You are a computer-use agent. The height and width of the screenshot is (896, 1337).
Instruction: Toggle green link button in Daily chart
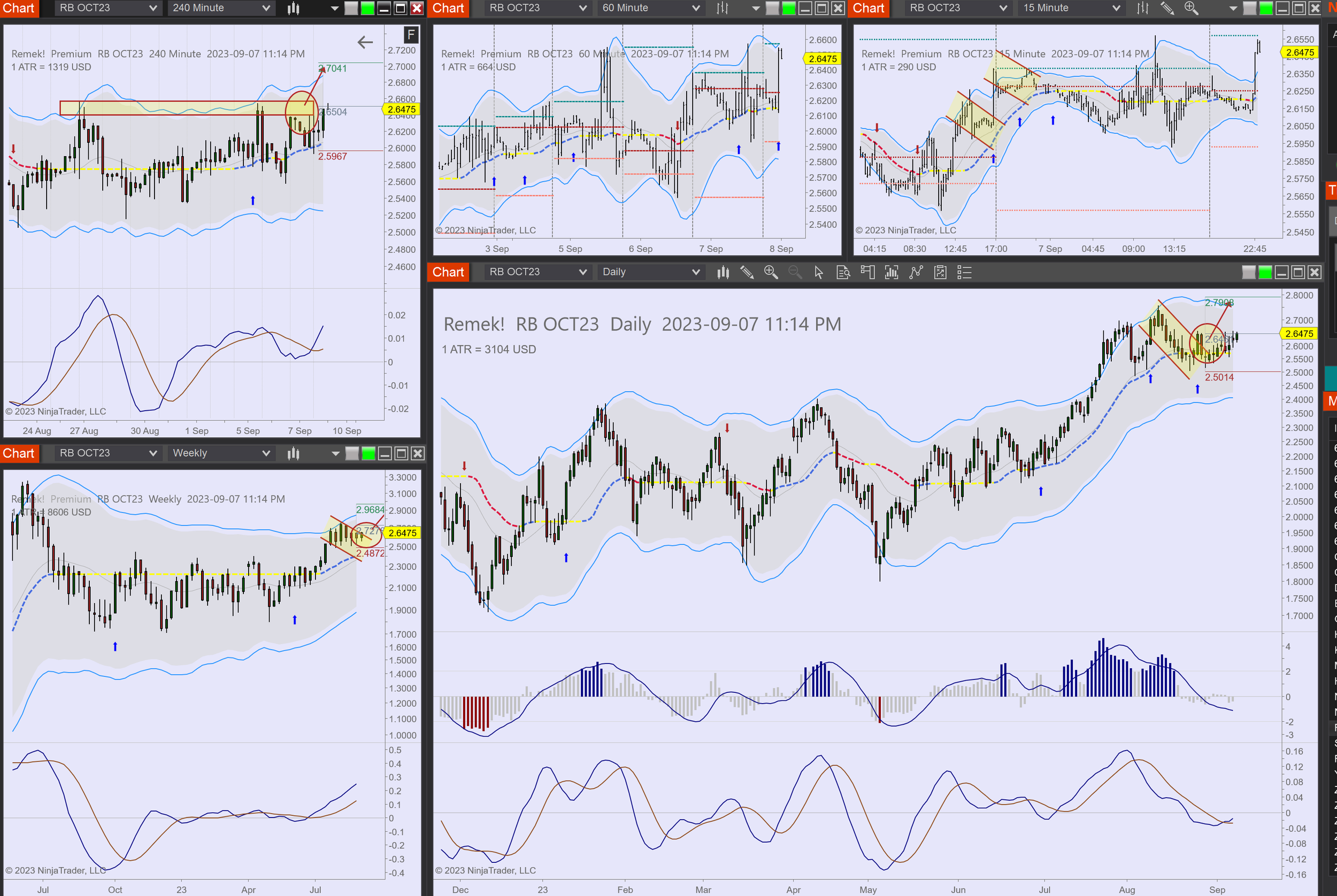click(1265, 273)
